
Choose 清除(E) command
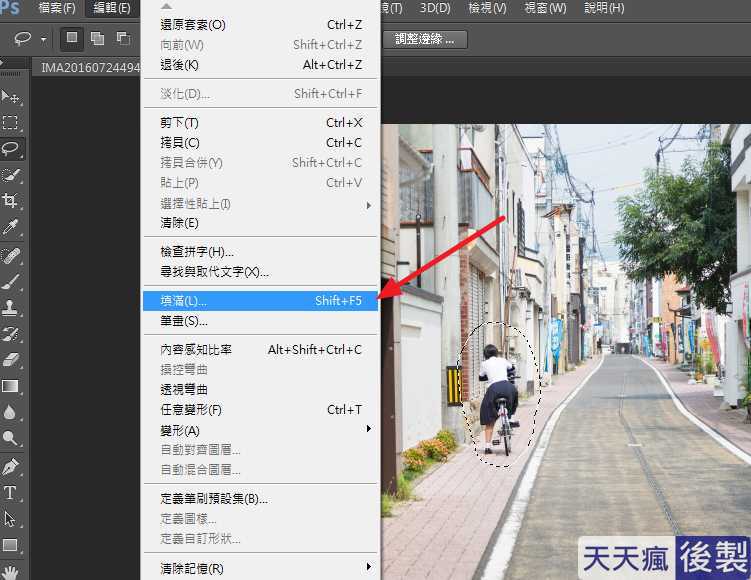(x=261, y=223)
